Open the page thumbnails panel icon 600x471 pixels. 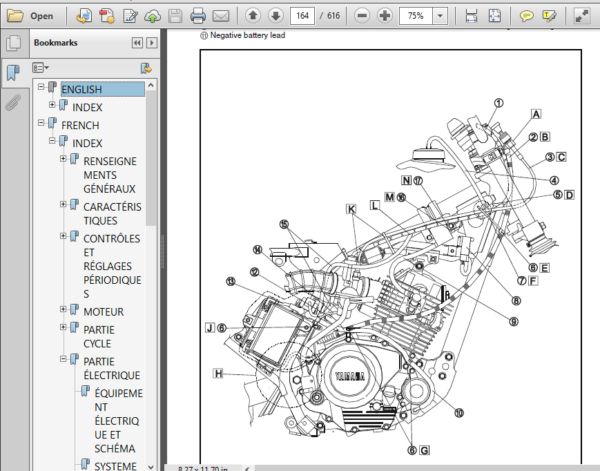pos(13,43)
